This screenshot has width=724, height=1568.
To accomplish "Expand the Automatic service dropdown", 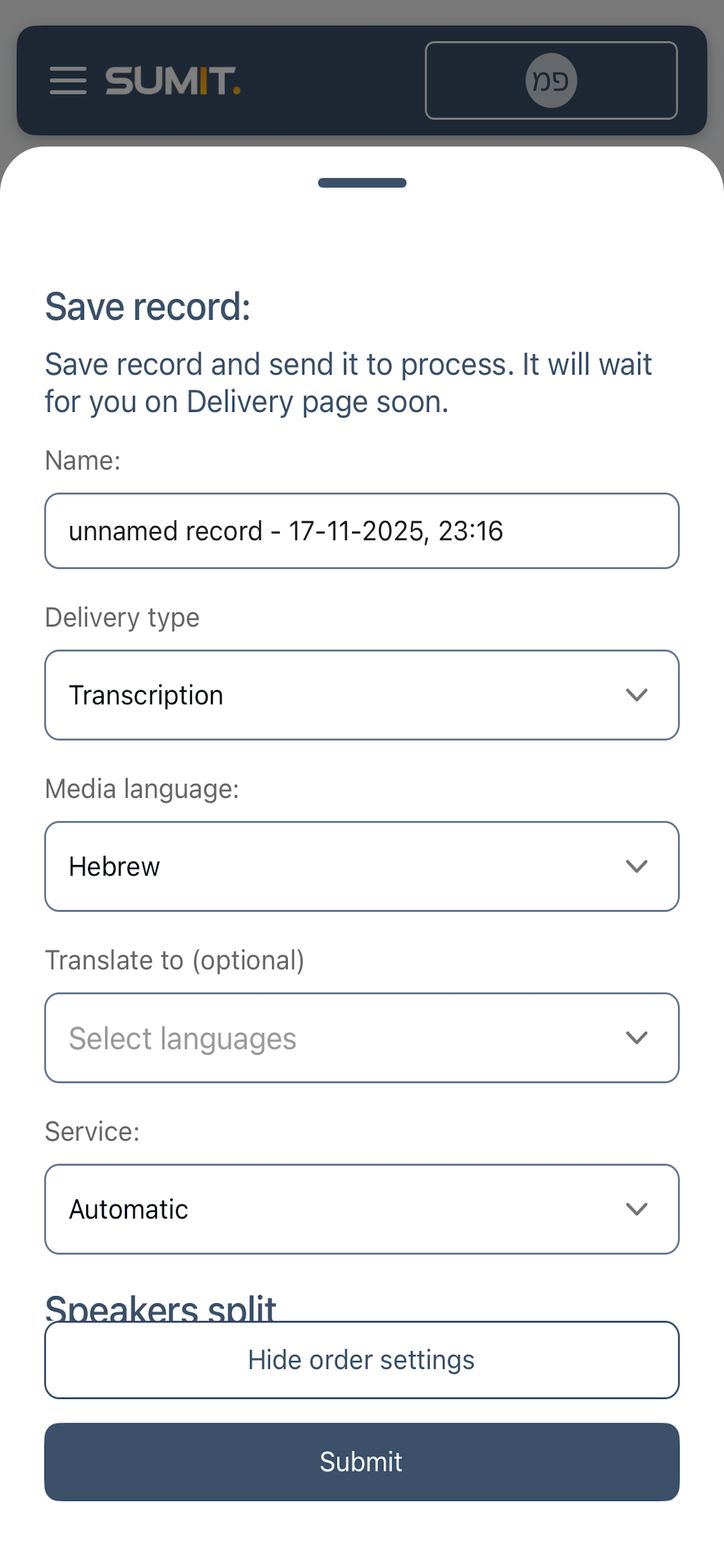I will (x=362, y=1208).
